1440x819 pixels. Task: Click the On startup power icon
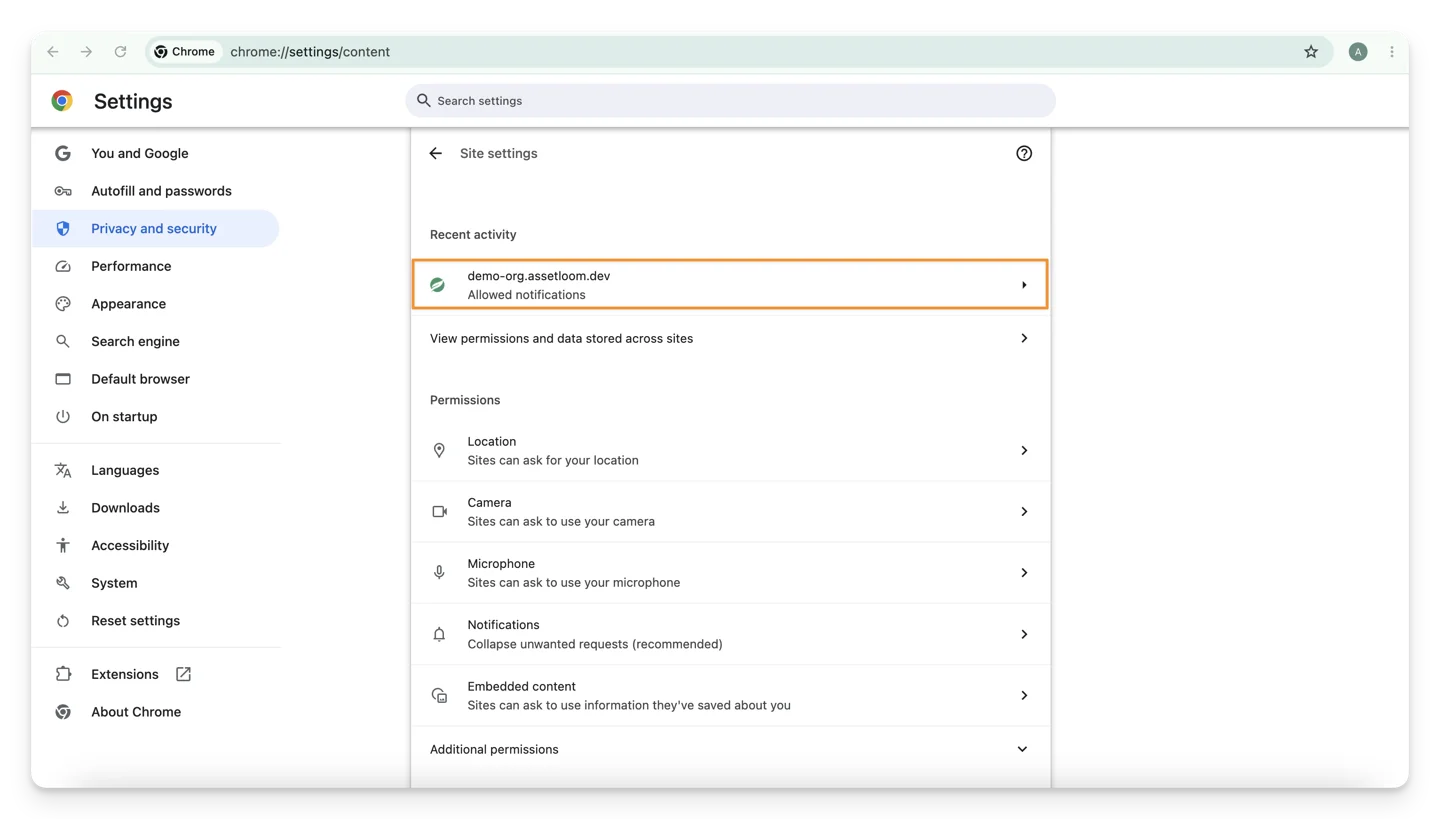click(63, 417)
